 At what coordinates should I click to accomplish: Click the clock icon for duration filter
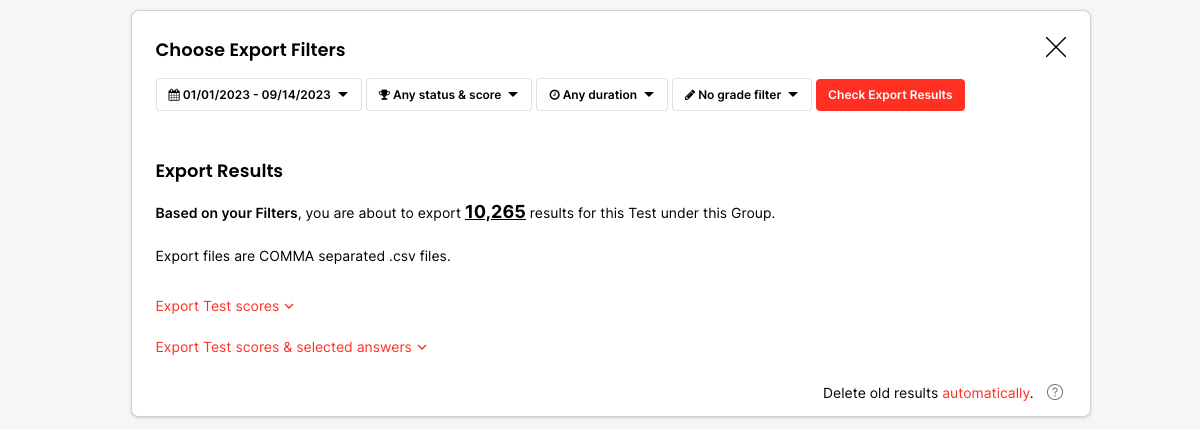click(554, 95)
